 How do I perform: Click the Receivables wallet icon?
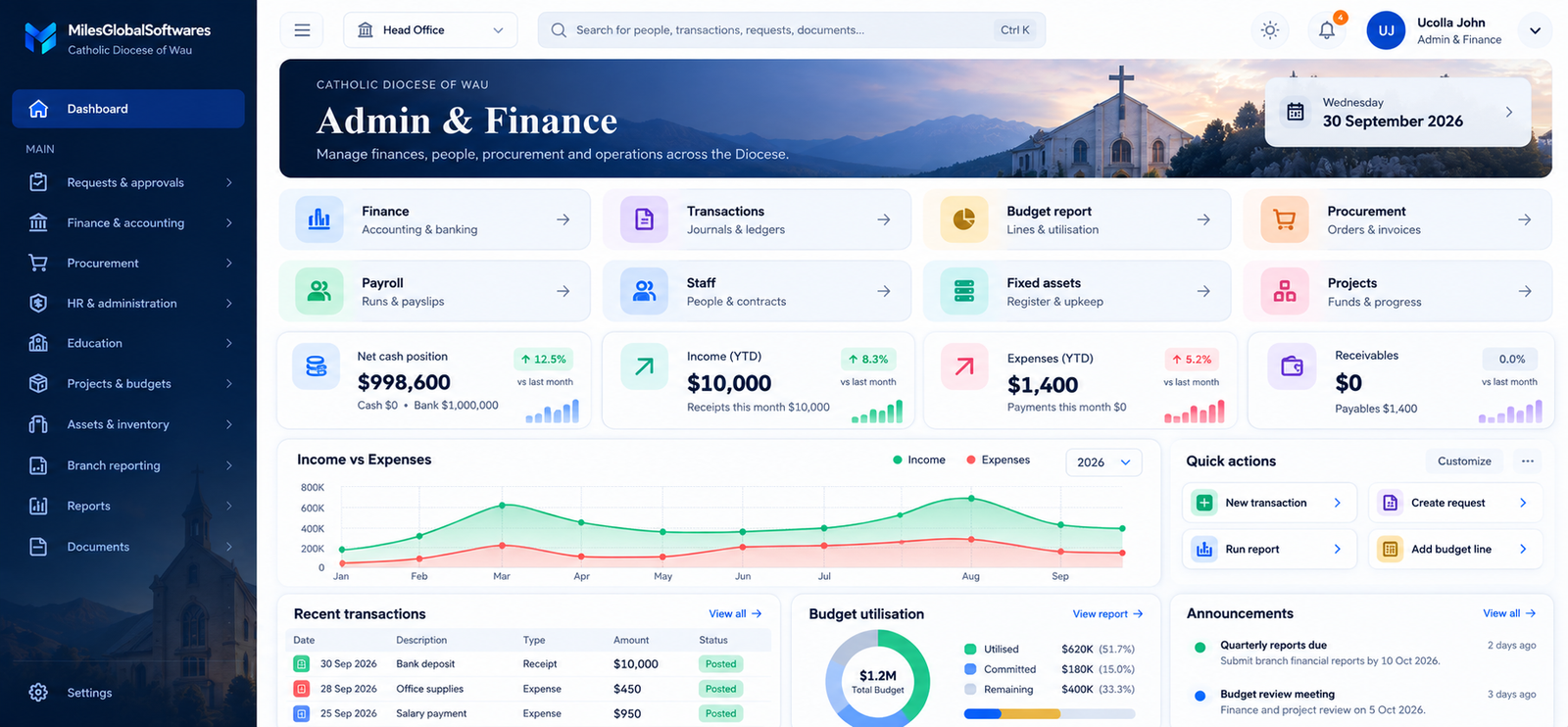point(1292,366)
